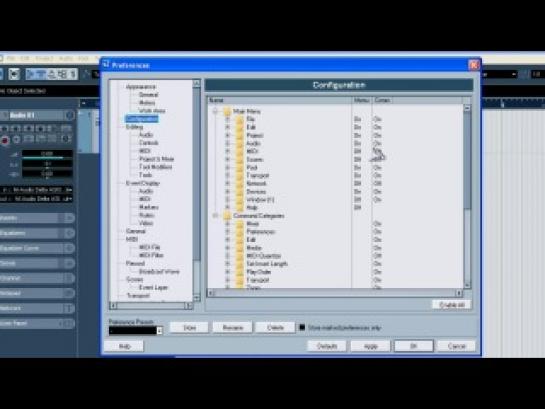
Task: Click the red record enable button on Audio 01
Action: (x=5, y=140)
